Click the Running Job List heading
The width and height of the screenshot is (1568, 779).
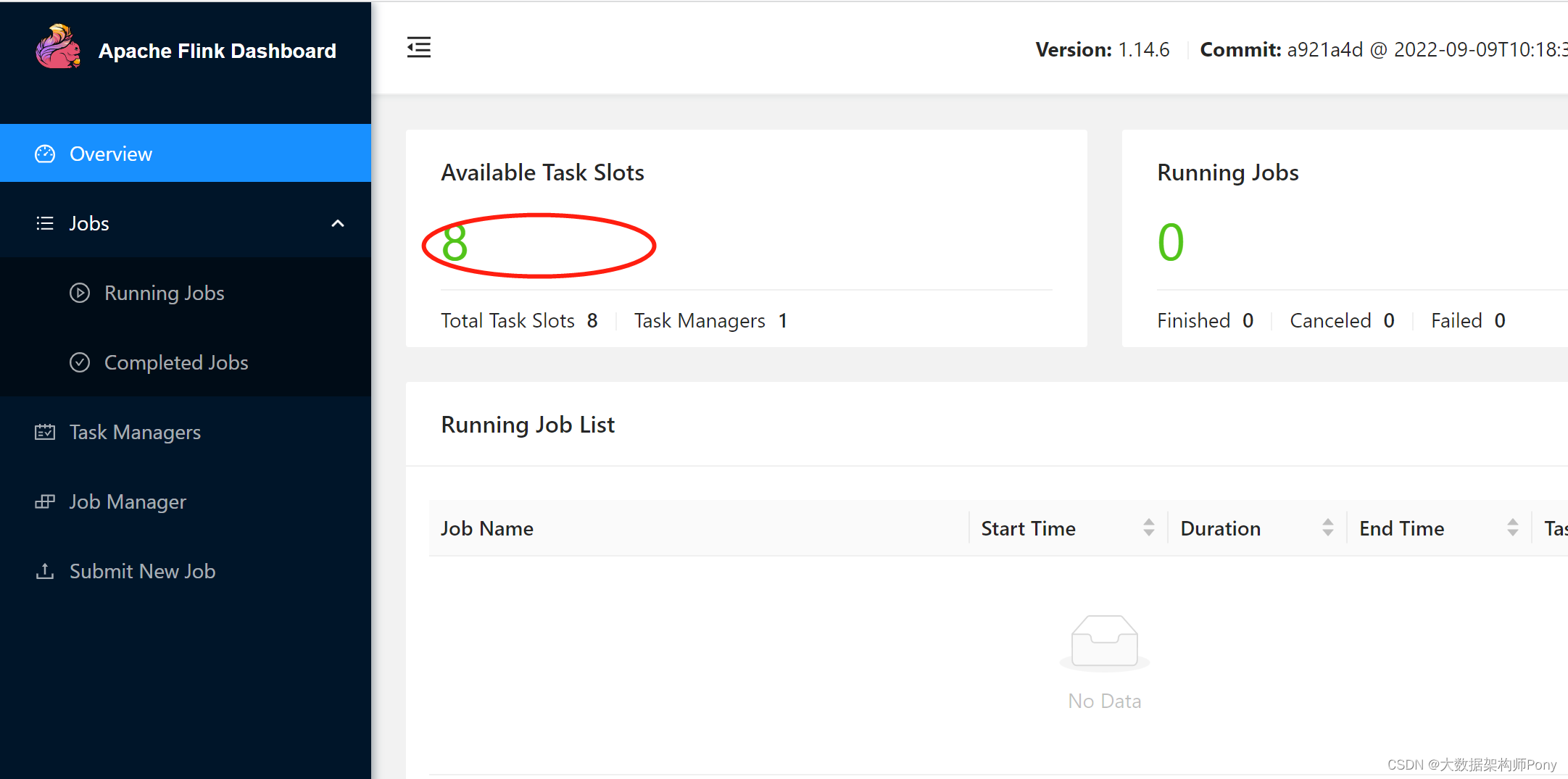point(528,425)
